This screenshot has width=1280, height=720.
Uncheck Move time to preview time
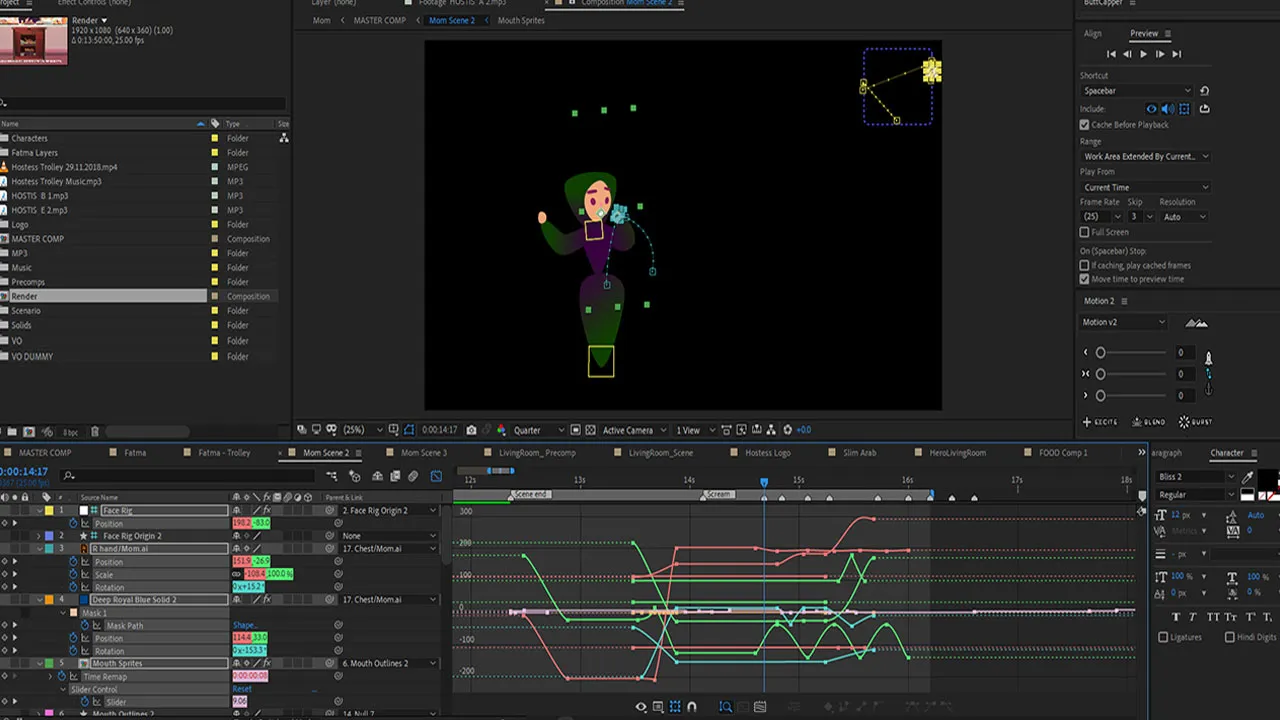coord(1085,279)
